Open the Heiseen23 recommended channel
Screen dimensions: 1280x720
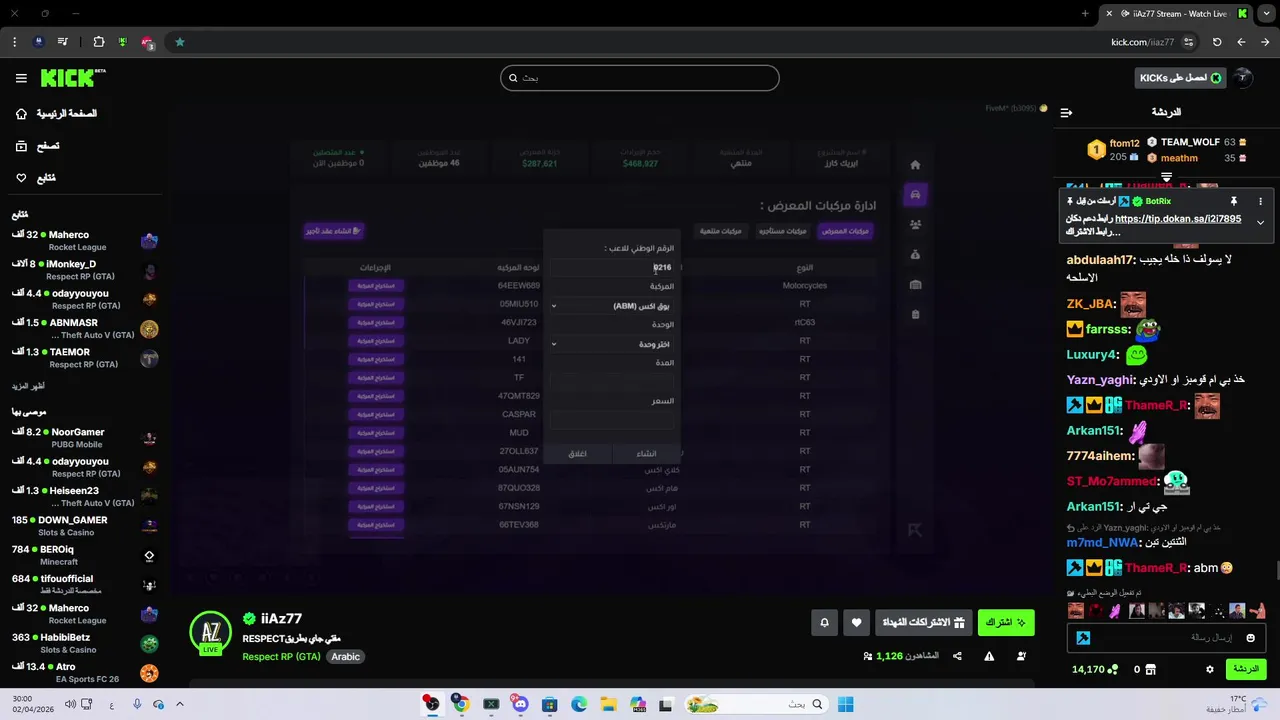point(85,496)
